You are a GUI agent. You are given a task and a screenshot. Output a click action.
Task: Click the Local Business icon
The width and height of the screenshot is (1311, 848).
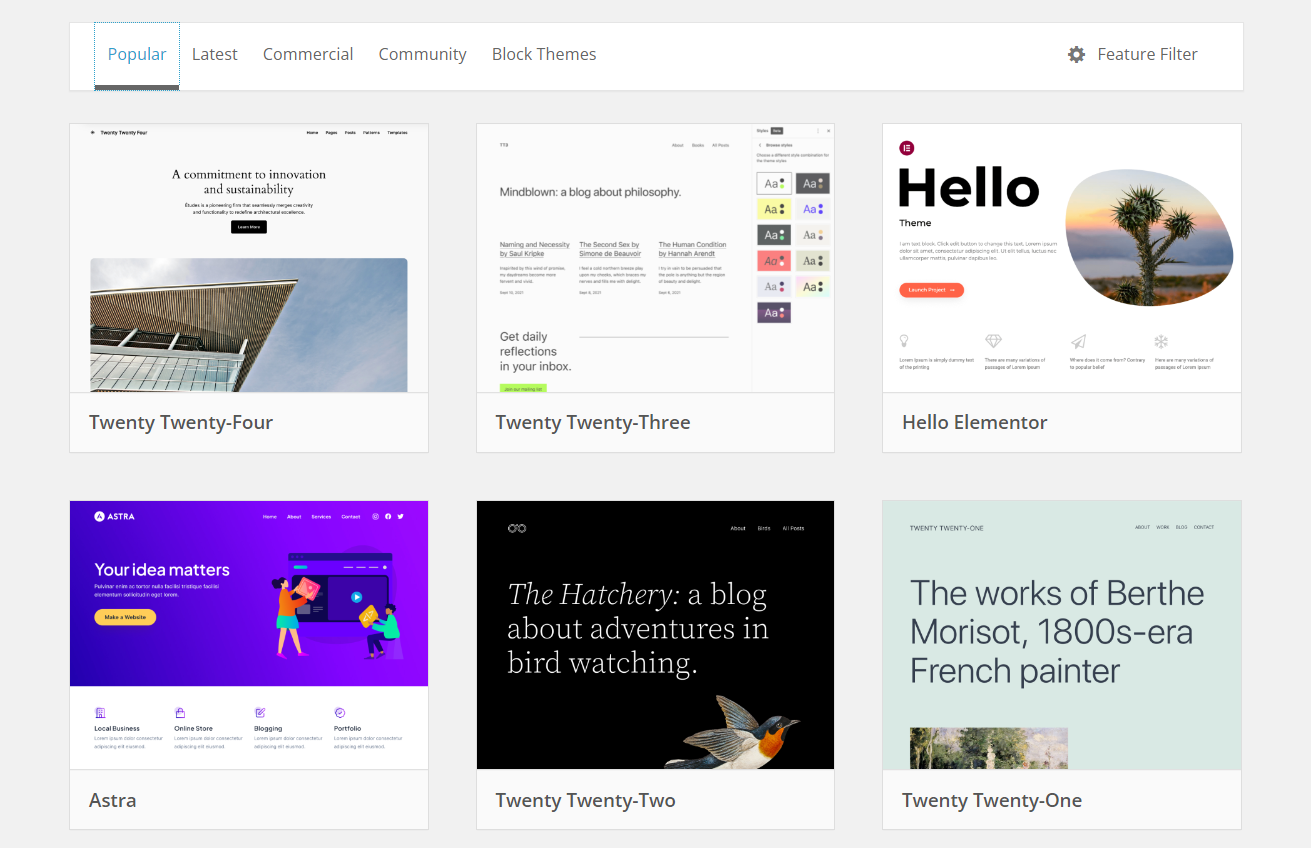[100, 713]
